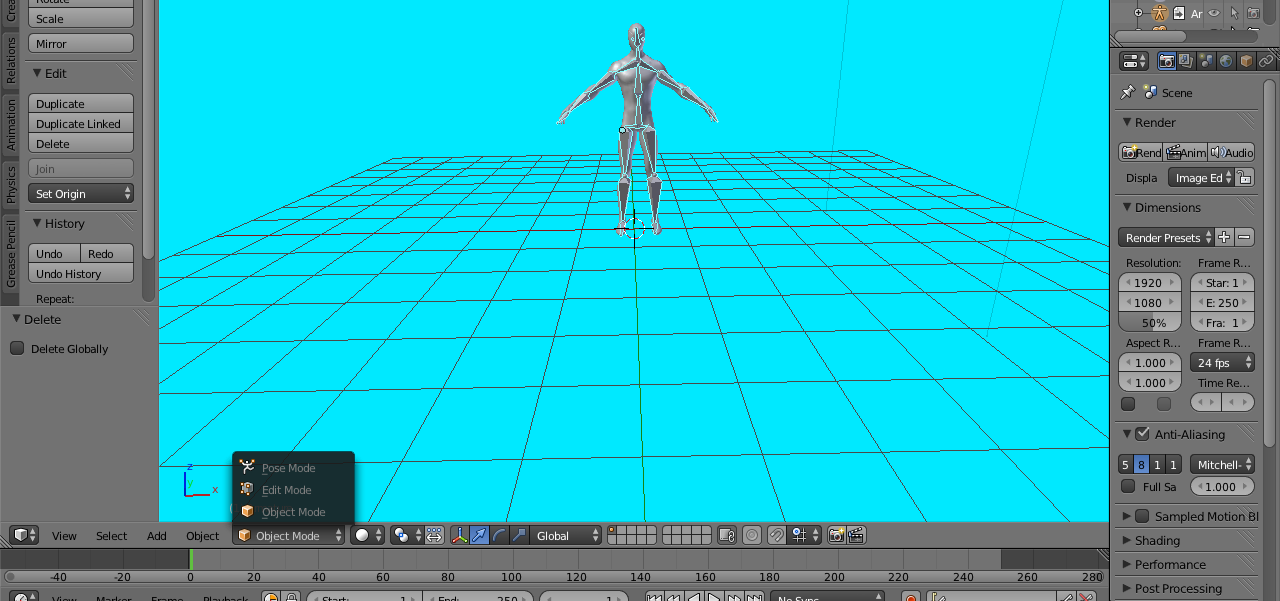Open the Render properties camera tab
The image size is (1280, 601).
(x=1166, y=61)
